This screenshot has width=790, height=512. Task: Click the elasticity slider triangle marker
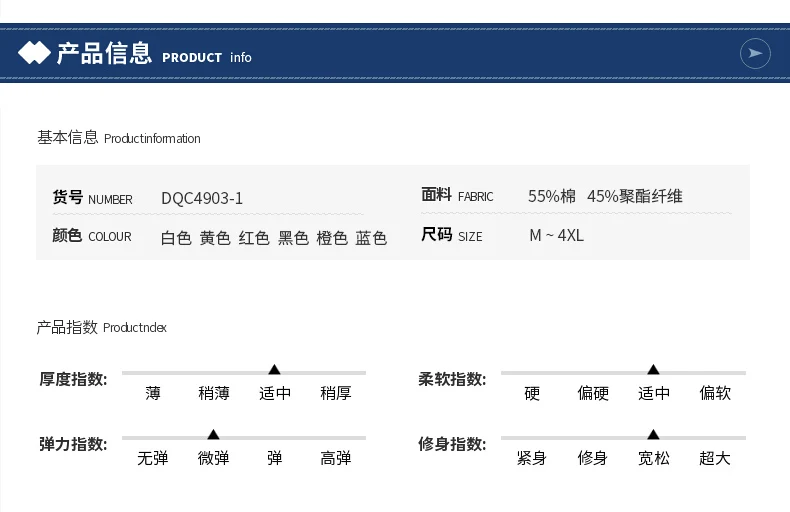coord(214,434)
